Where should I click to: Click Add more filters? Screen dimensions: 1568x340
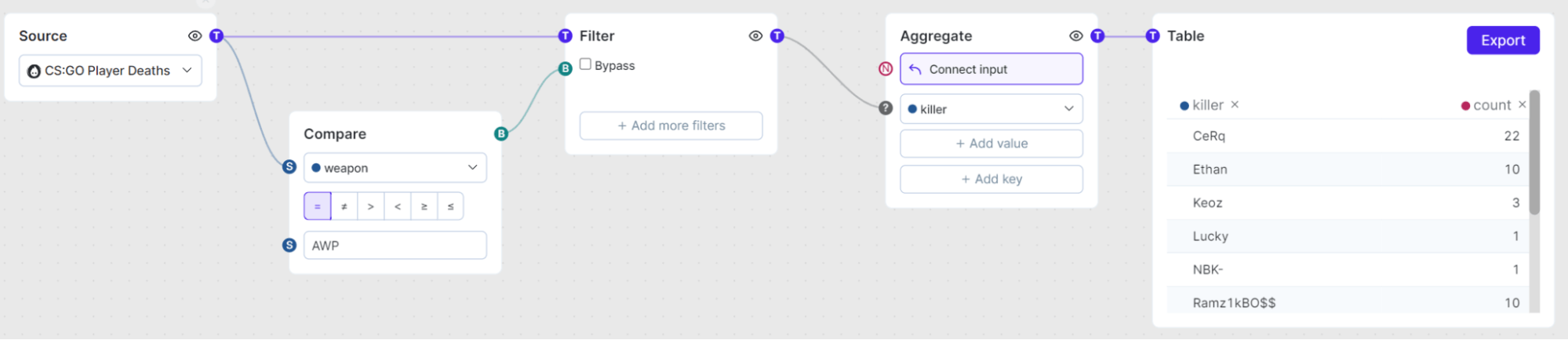[671, 126]
